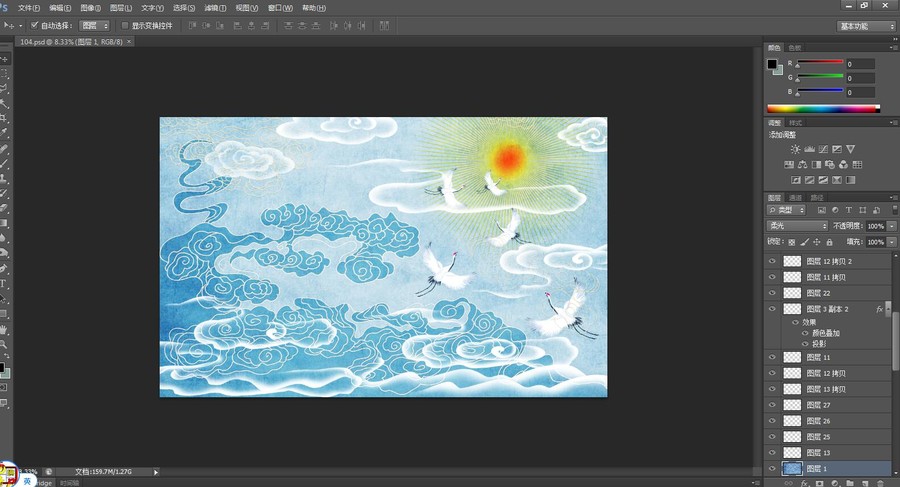This screenshot has height=487, width=900.
Task: Add a Black & White adjustment
Action: (x=816, y=165)
